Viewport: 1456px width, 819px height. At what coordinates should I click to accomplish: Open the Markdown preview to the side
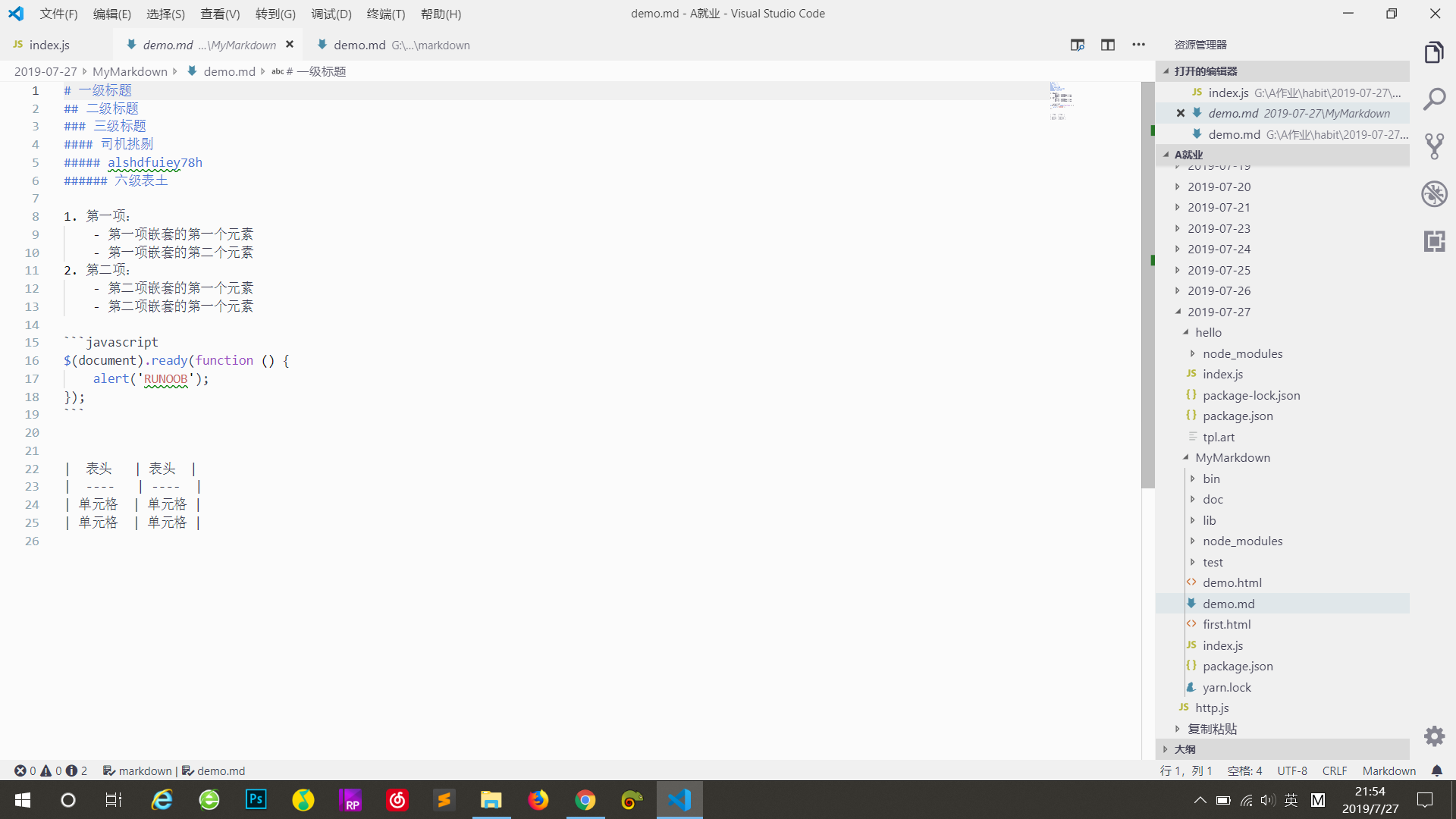(x=1077, y=45)
